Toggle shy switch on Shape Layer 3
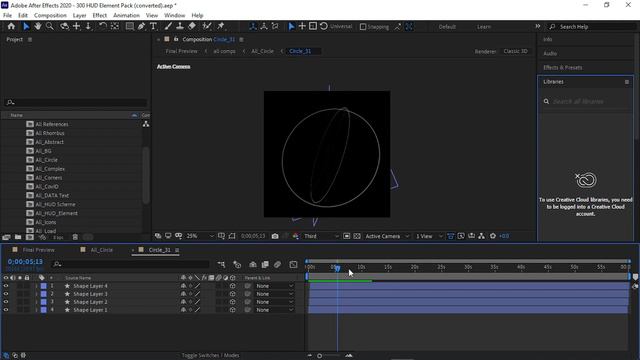 point(183,294)
